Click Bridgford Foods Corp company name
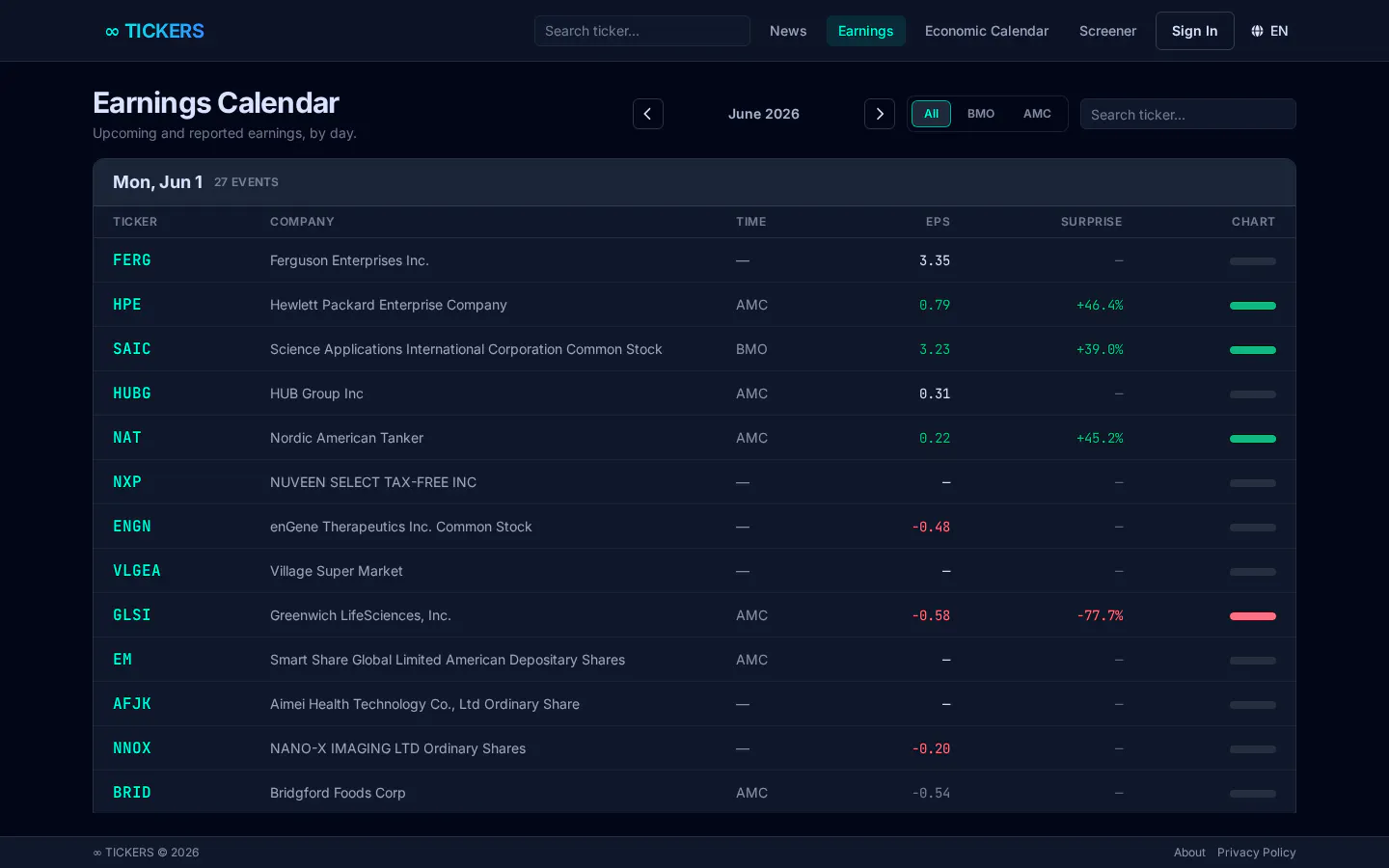Viewport: 1389px width, 868px height. 338,793
